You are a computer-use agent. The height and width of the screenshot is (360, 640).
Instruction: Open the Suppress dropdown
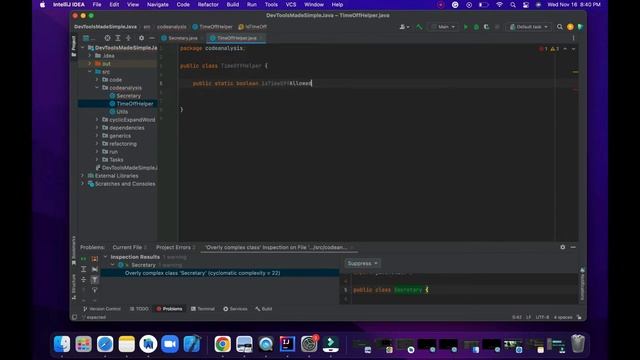[362, 263]
